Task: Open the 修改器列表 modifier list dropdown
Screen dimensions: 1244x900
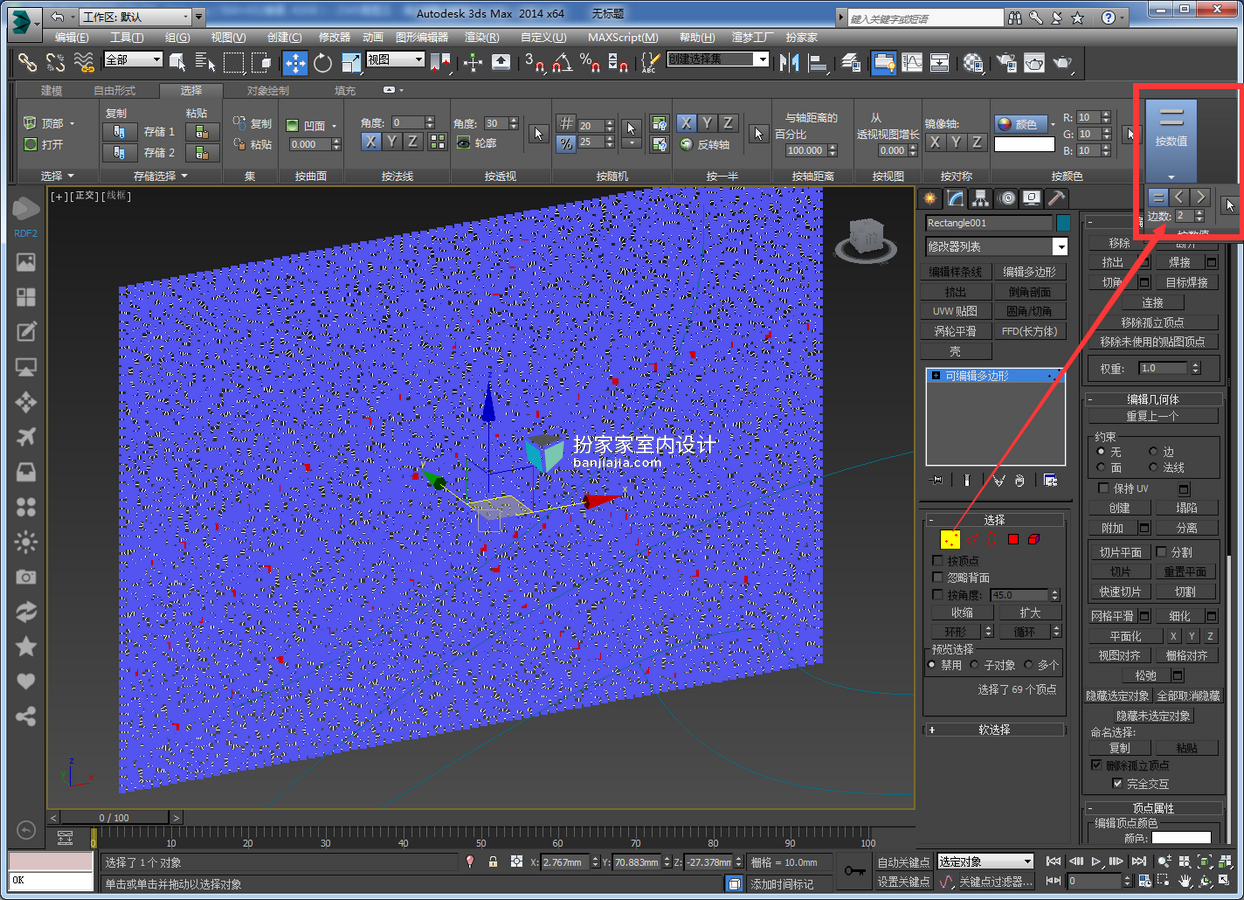Action: [x=996, y=246]
